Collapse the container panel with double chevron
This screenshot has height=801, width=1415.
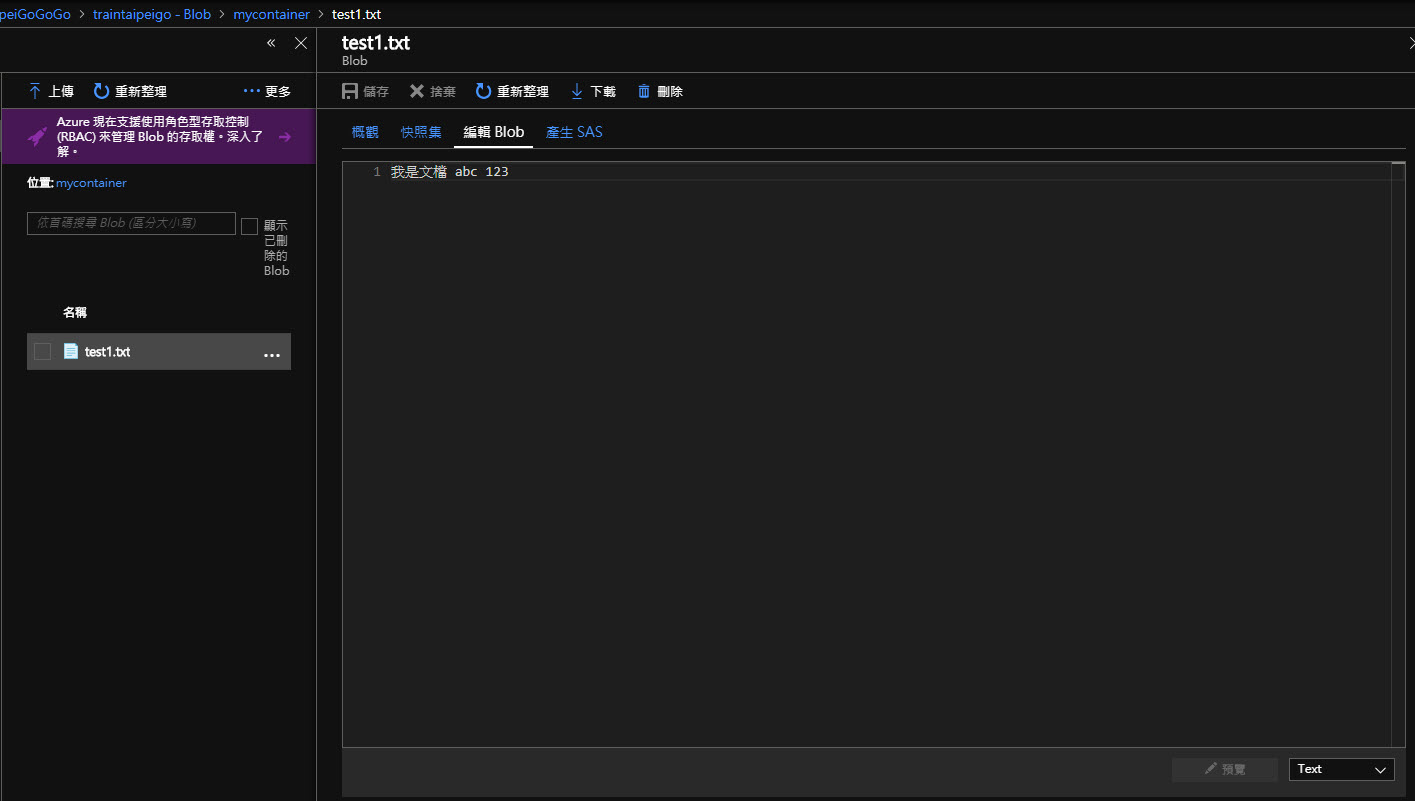(271, 43)
